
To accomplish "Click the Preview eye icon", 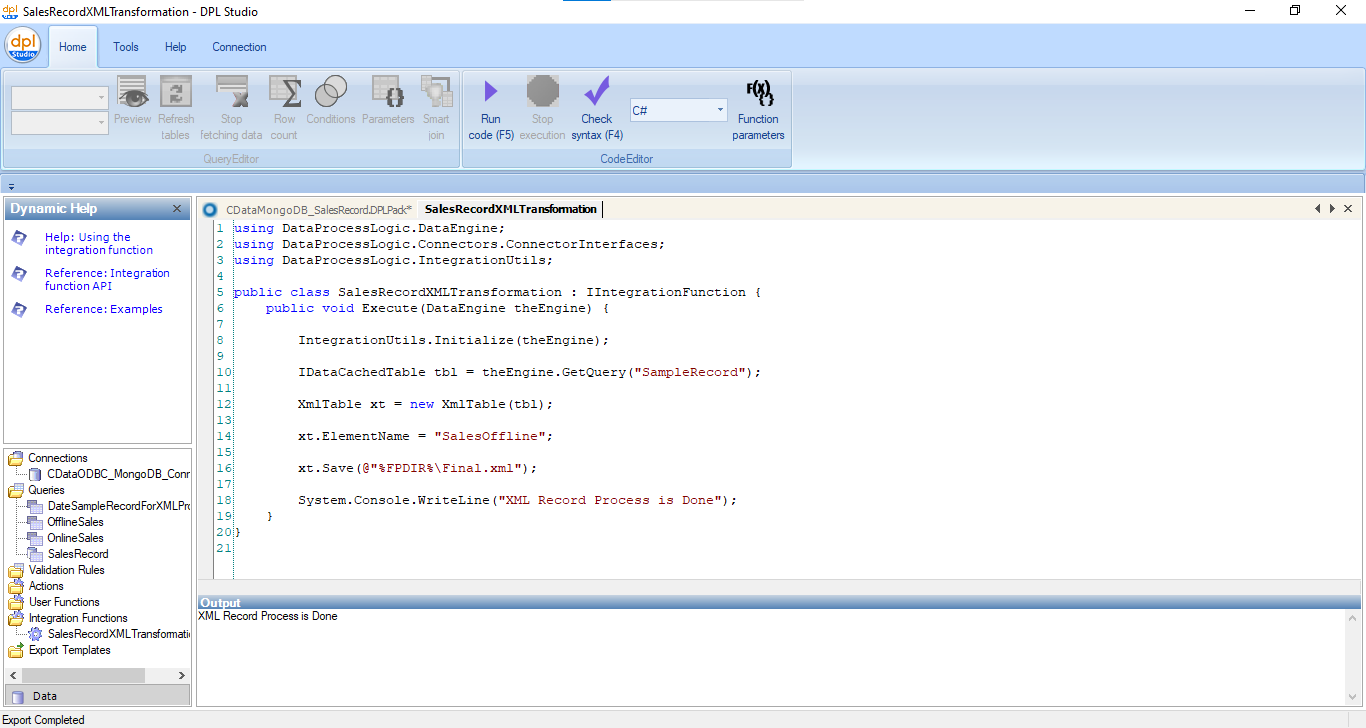I will [133, 92].
